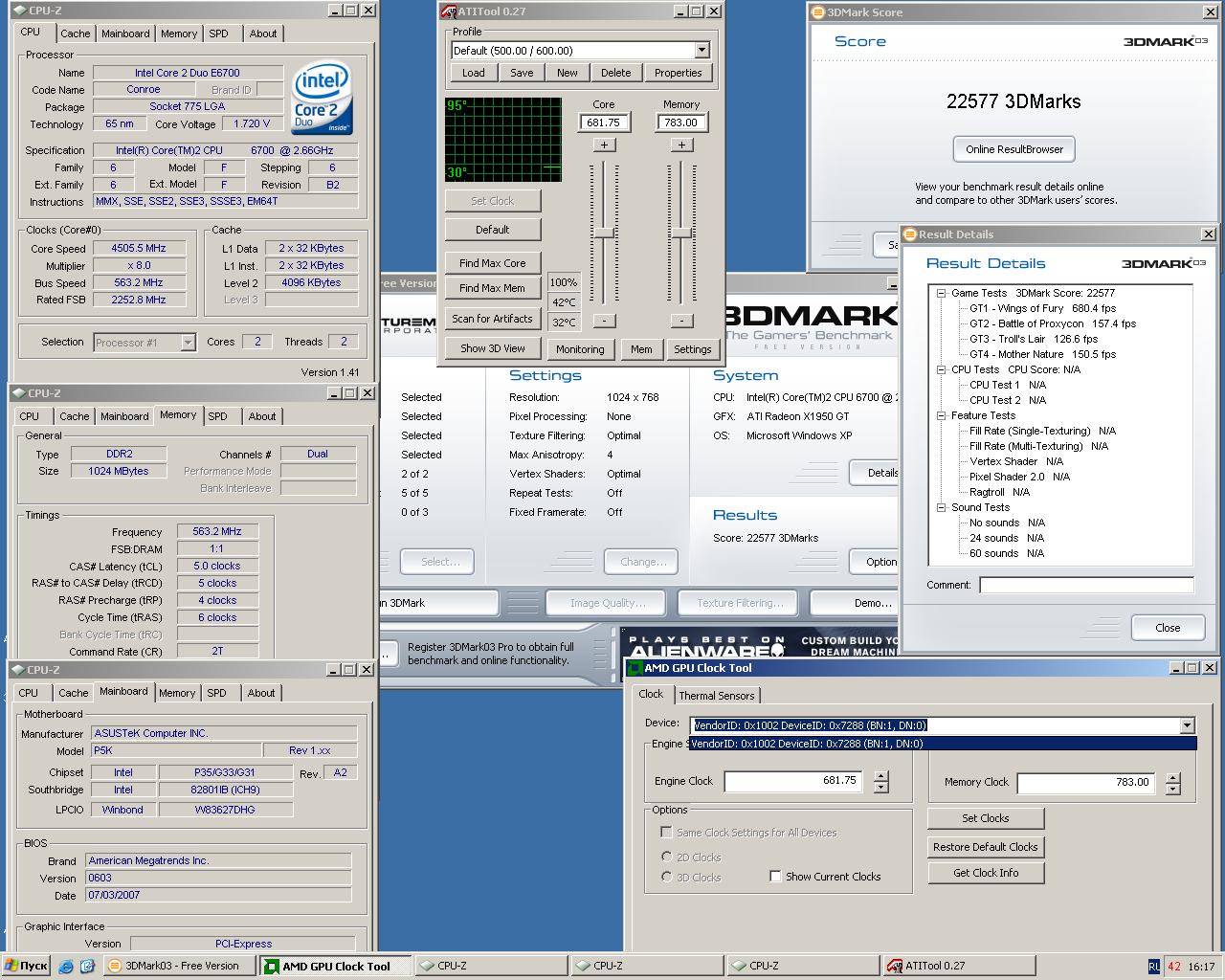The width and height of the screenshot is (1225, 980).
Task: Launch Internet Explorer from quick launch
Action: click(66, 967)
